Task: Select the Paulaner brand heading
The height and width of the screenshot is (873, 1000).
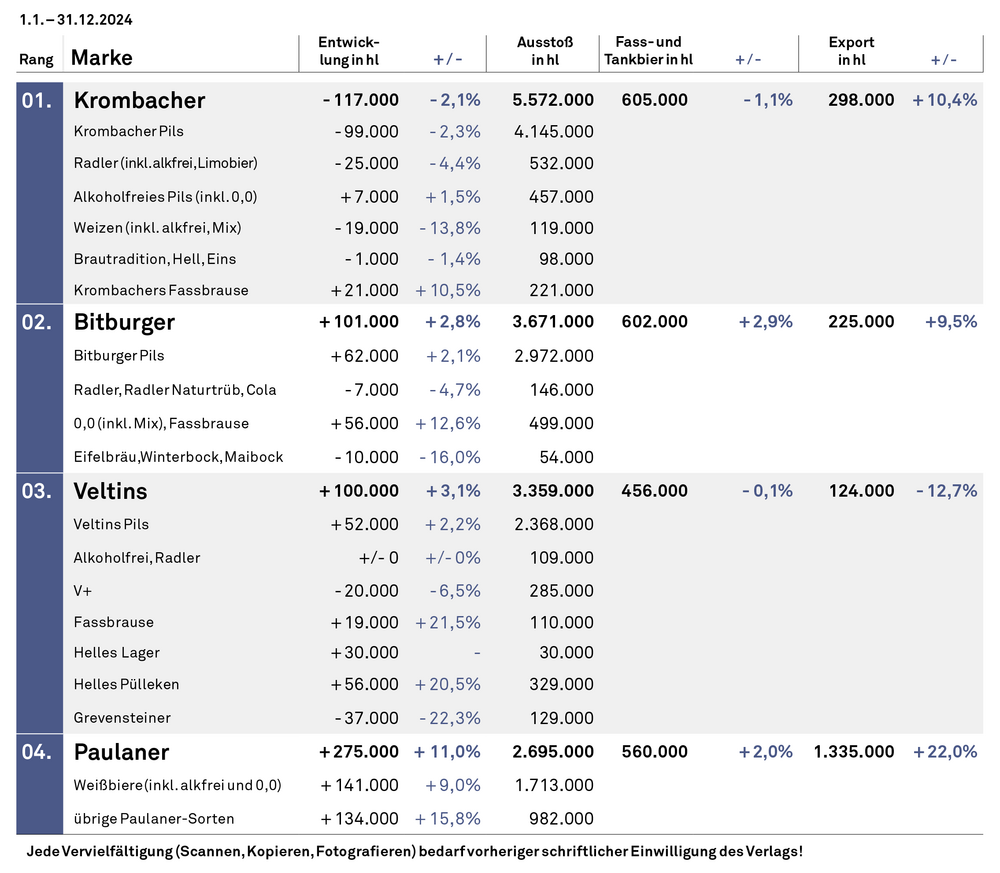Action: click(x=121, y=752)
